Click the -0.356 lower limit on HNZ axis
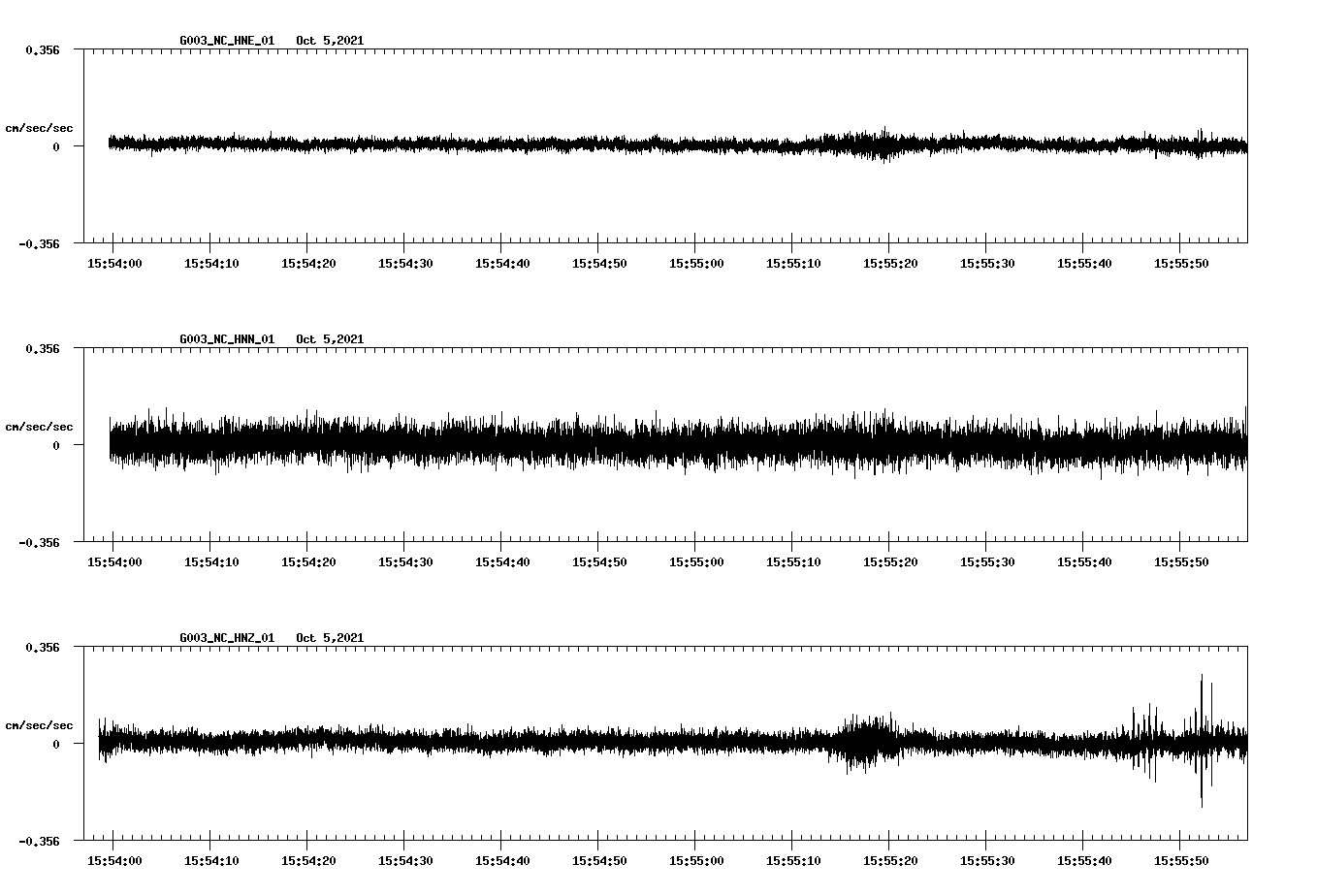The height and width of the screenshot is (896, 1317). coord(39,841)
